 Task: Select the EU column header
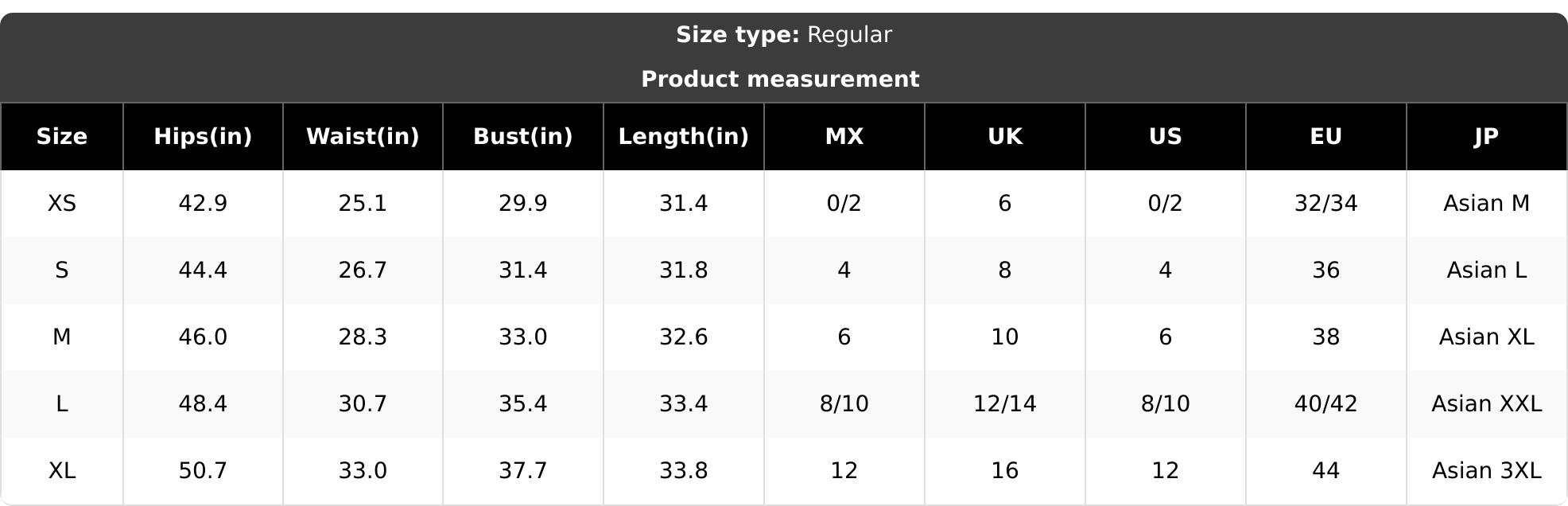(x=1326, y=136)
